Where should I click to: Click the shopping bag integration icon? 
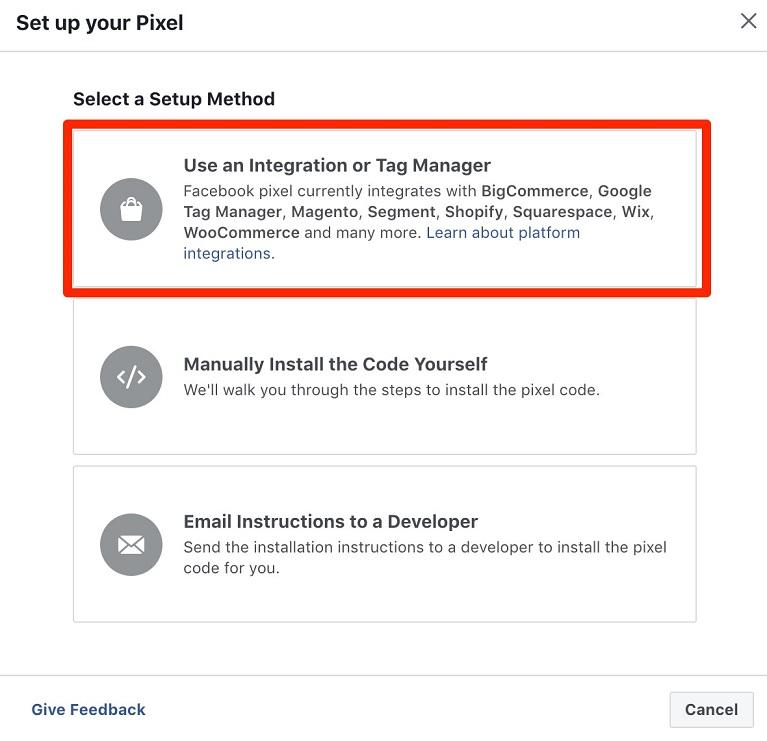pos(131,209)
